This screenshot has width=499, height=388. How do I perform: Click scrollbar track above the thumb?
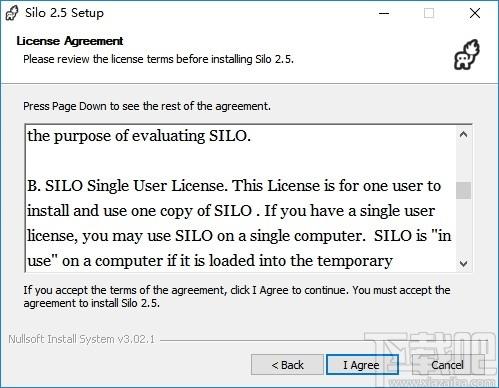pyautogui.click(x=463, y=162)
